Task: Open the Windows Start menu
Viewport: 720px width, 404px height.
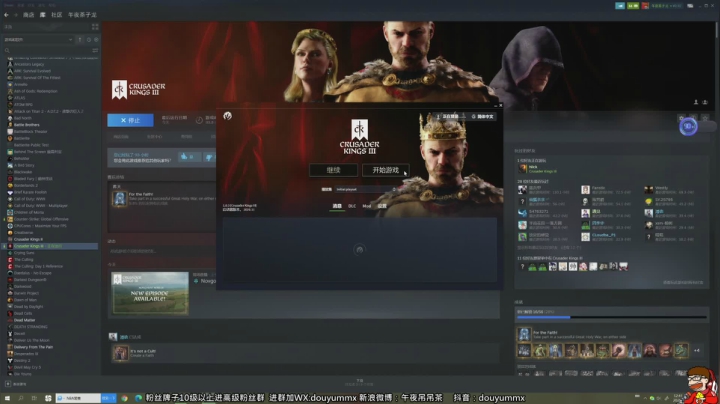Action: 7,398
